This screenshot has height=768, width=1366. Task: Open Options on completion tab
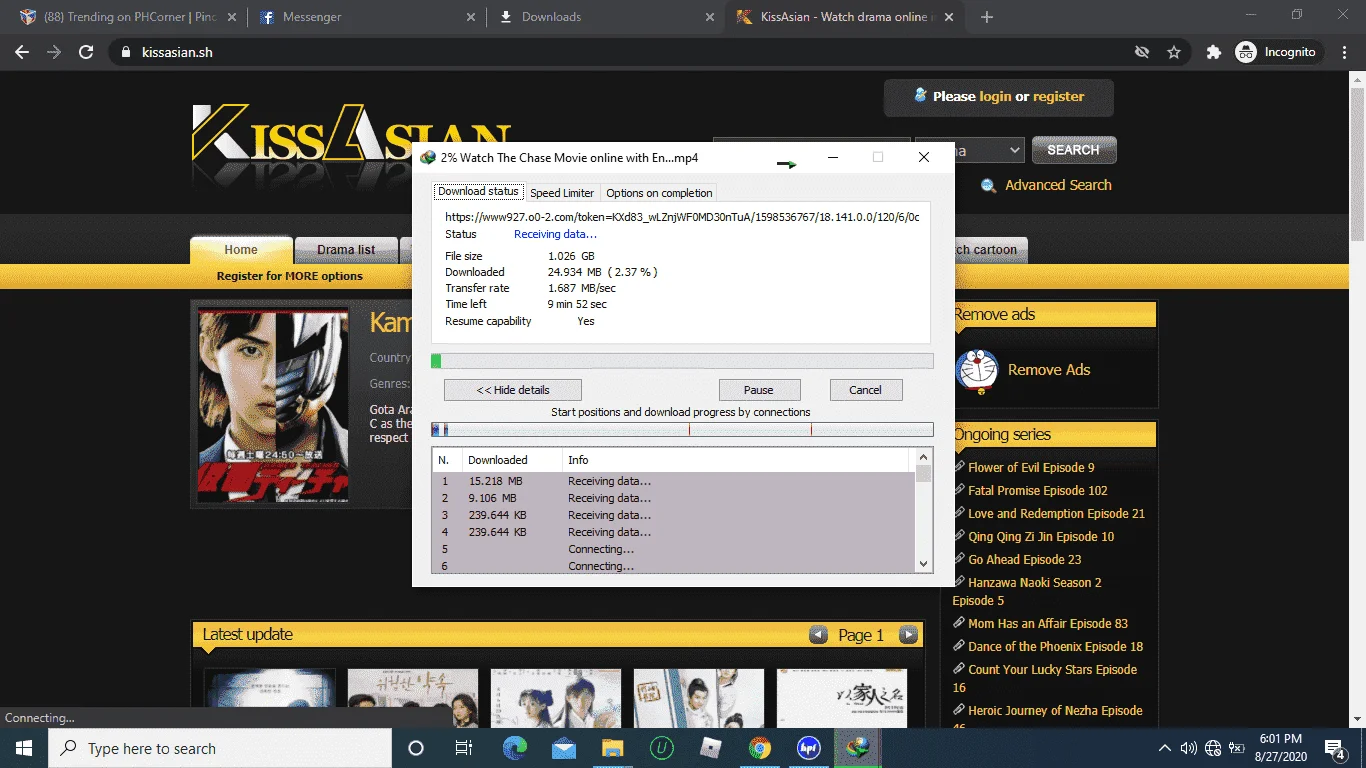[659, 193]
